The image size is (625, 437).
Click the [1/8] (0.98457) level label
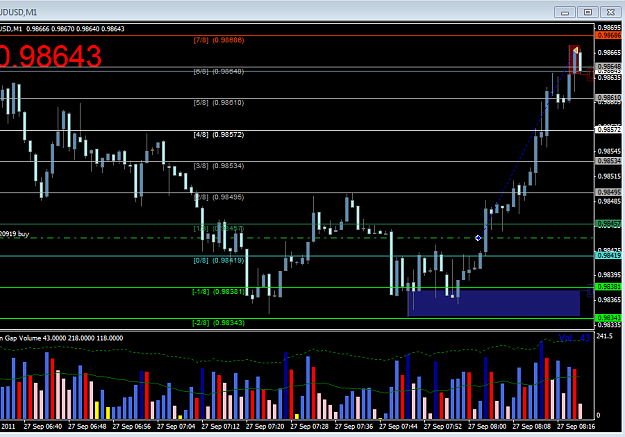(x=219, y=228)
